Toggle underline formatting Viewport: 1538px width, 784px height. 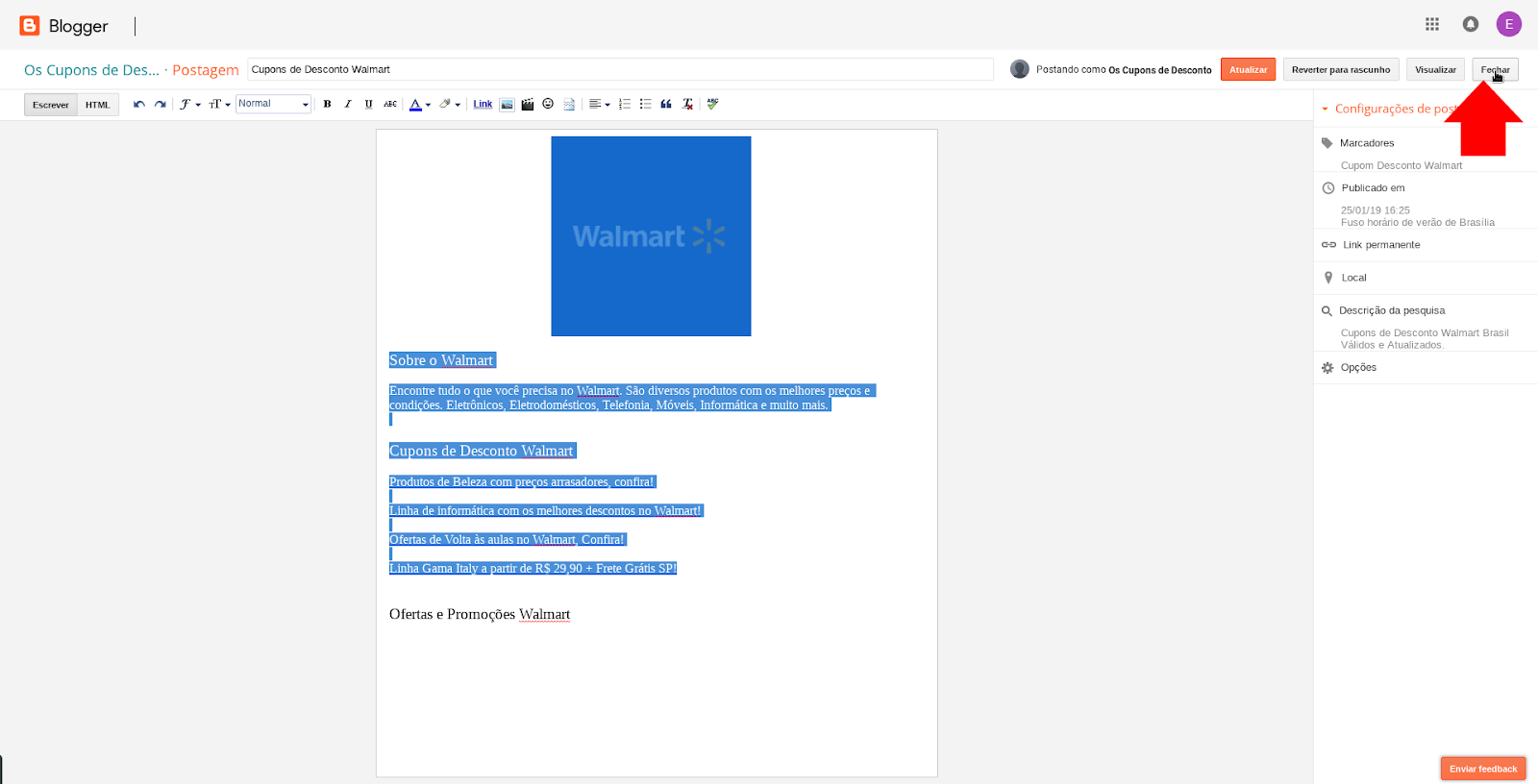point(368,104)
